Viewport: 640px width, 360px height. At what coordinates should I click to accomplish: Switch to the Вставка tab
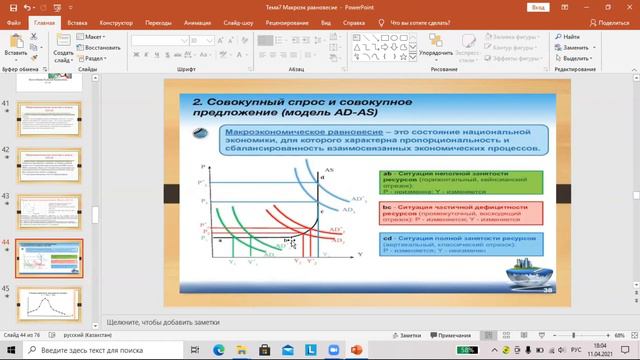tap(77, 23)
